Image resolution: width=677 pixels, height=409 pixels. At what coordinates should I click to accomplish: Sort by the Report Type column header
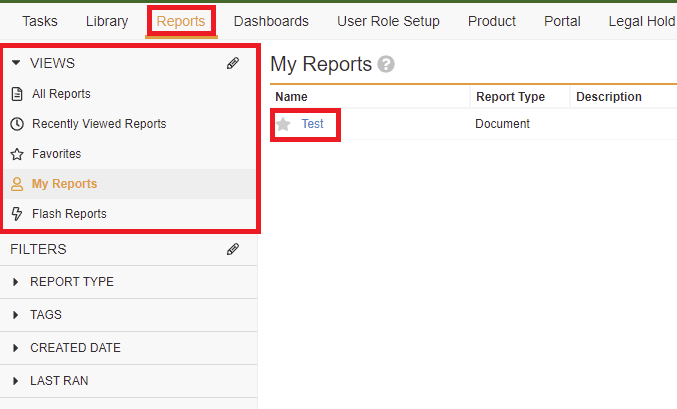510,97
